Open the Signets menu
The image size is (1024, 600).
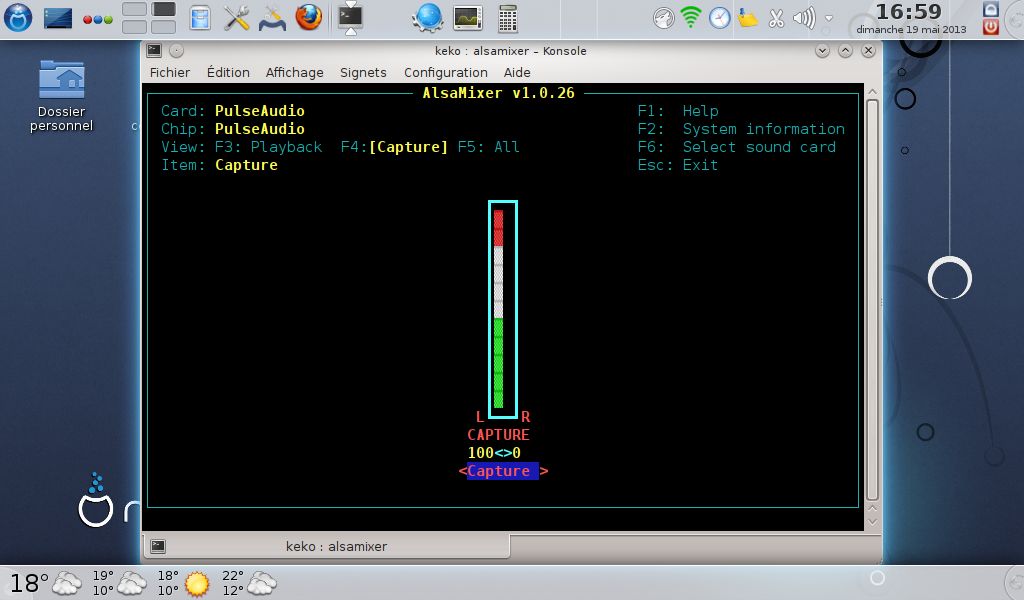tap(363, 72)
